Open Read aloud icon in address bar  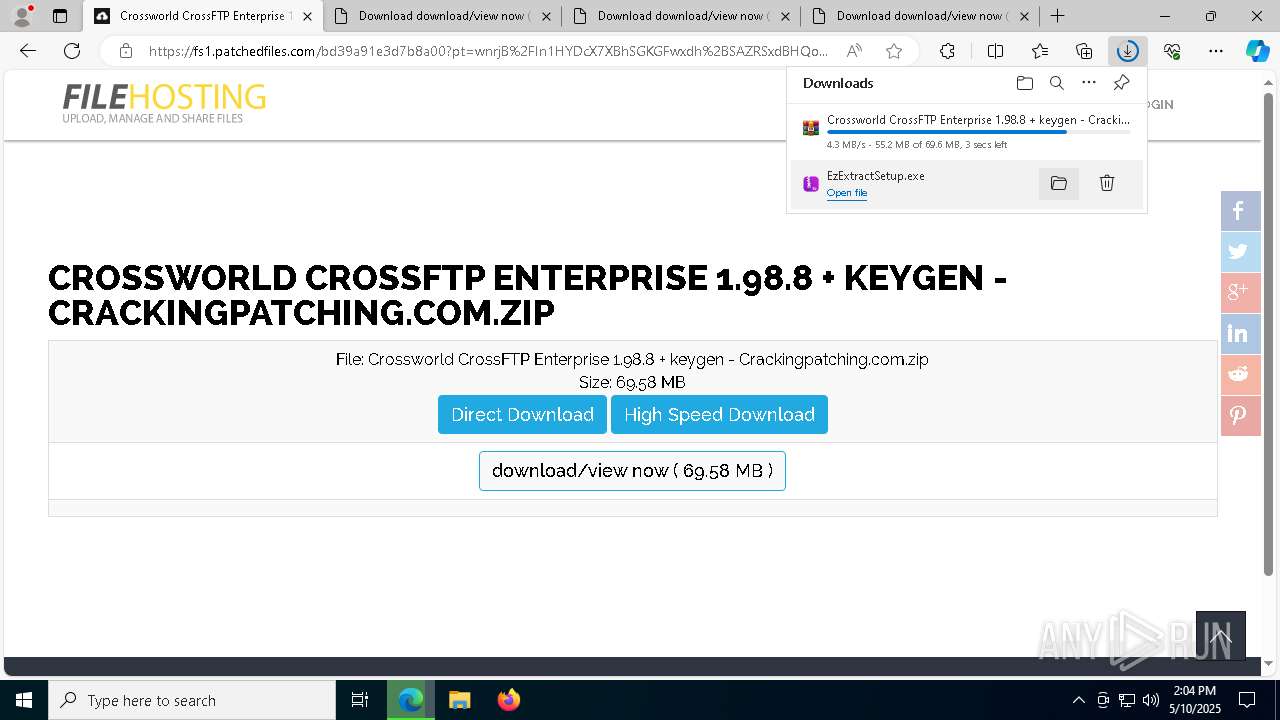[854, 51]
